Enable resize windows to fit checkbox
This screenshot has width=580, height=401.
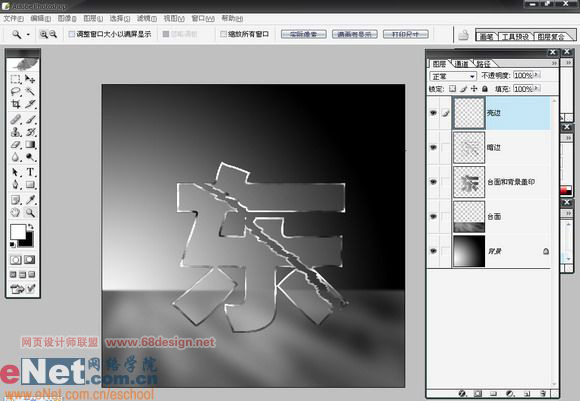click(x=72, y=34)
